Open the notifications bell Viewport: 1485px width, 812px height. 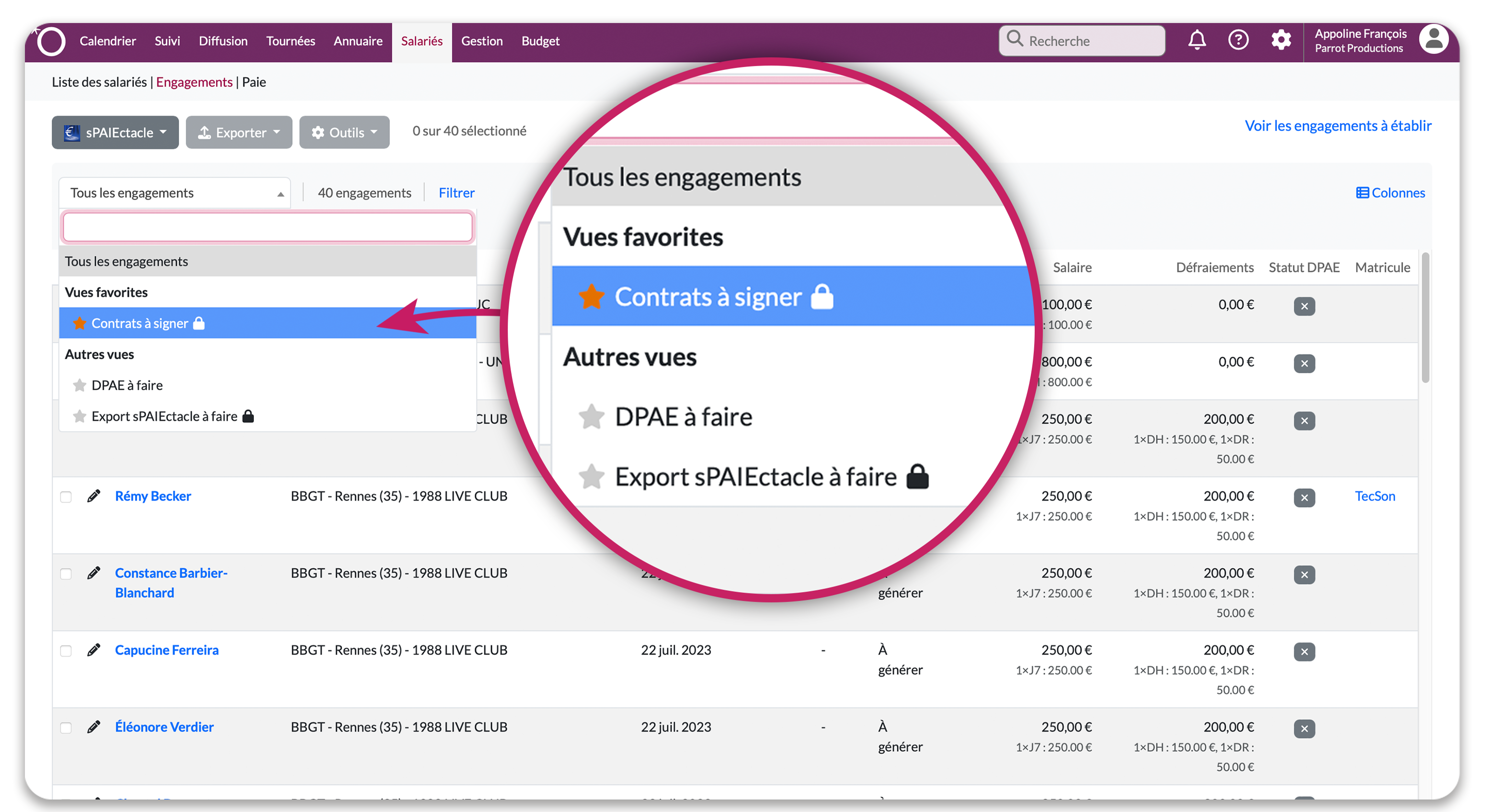pos(1197,40)
